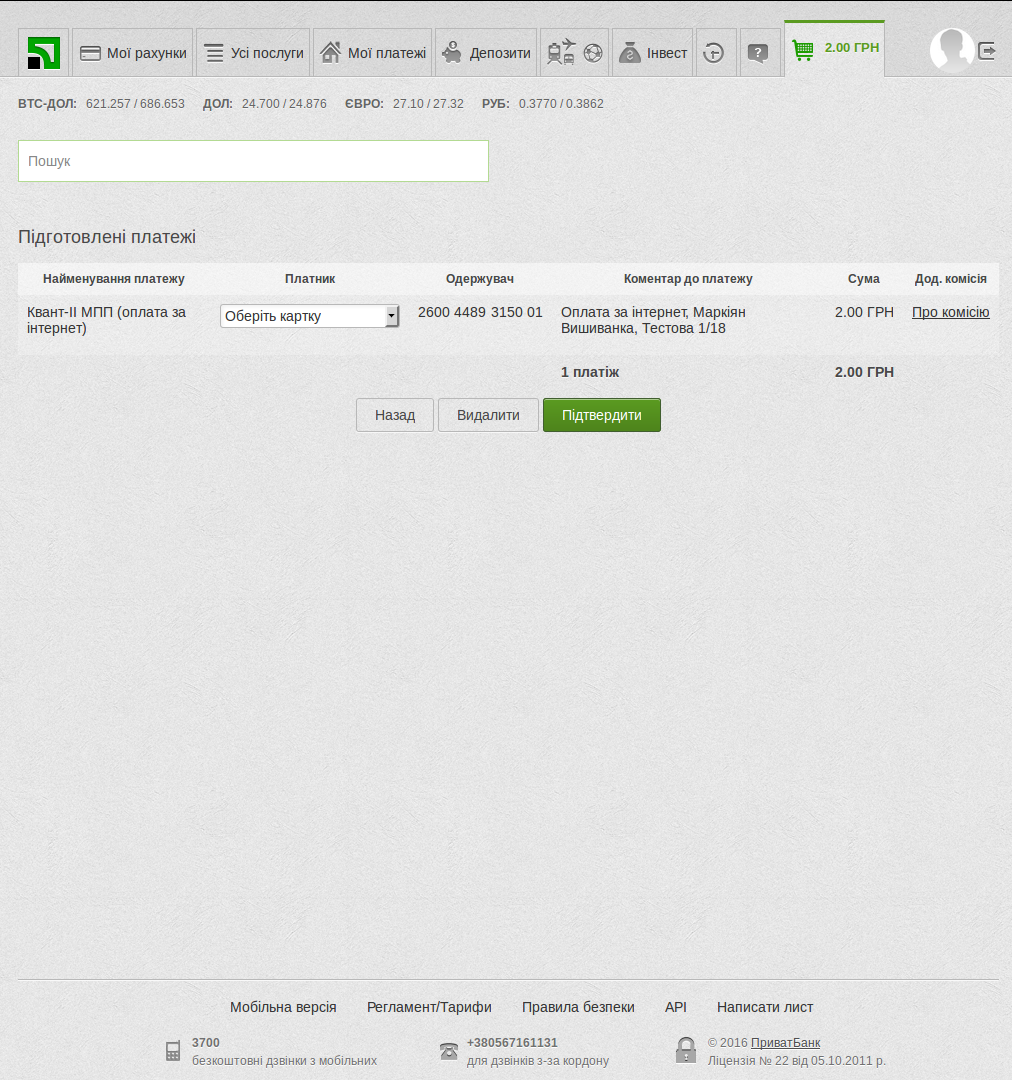
Task: Expand the 'Оберіть картку' card dropdown
Action: pos(309,316)
